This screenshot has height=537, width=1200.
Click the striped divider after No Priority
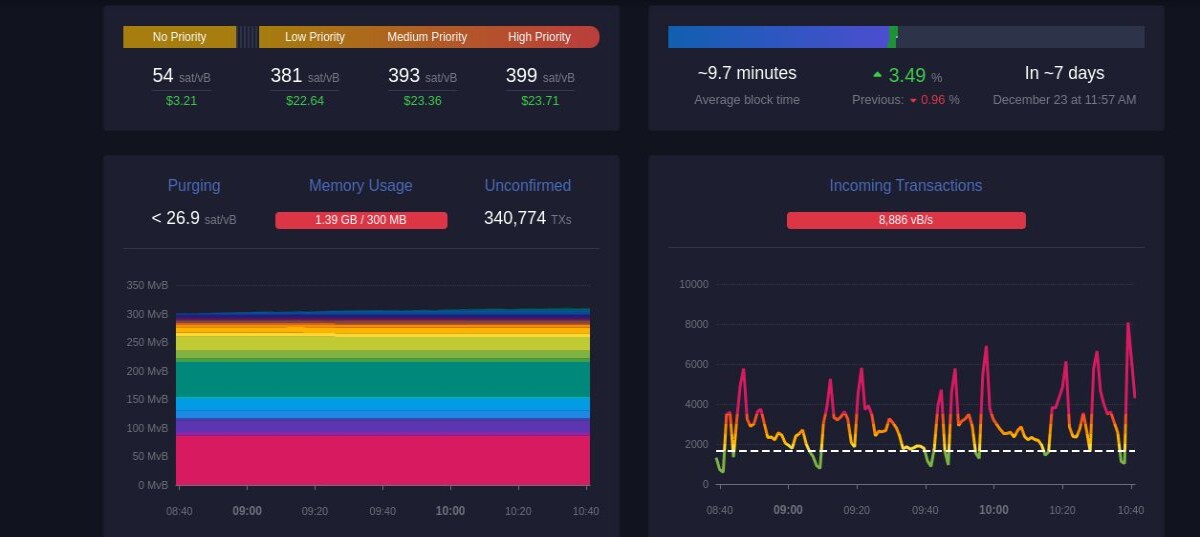[x=248, y=37]
